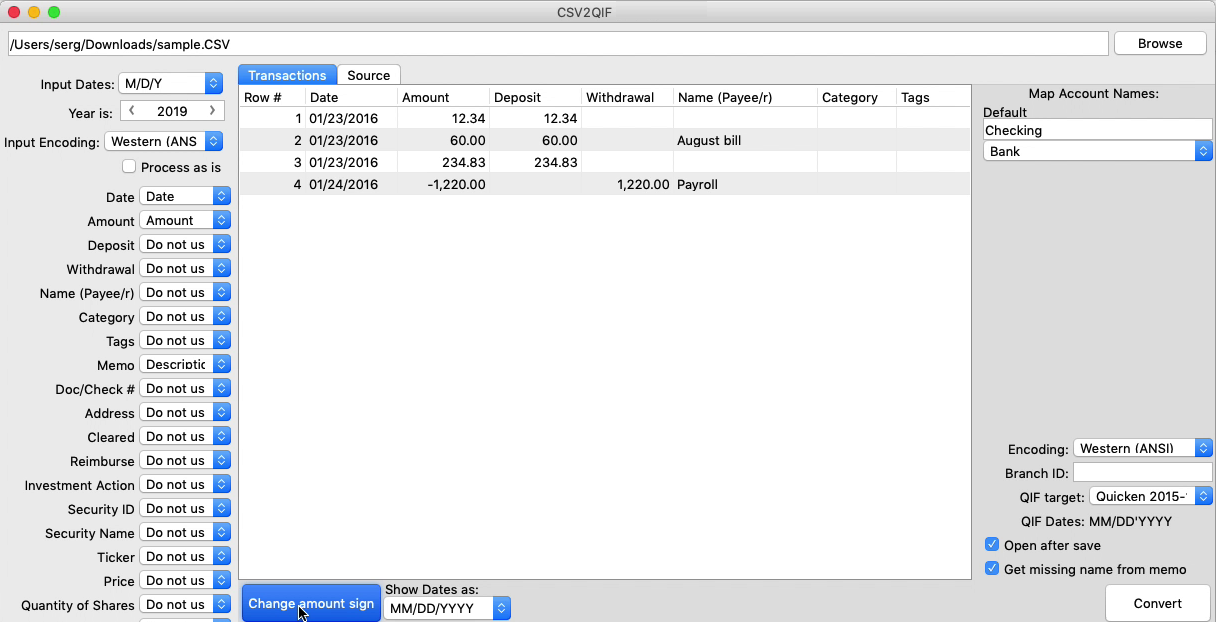
Task: Open the Doc/Check # mapping dropdown
Action: tap(185, 389)
